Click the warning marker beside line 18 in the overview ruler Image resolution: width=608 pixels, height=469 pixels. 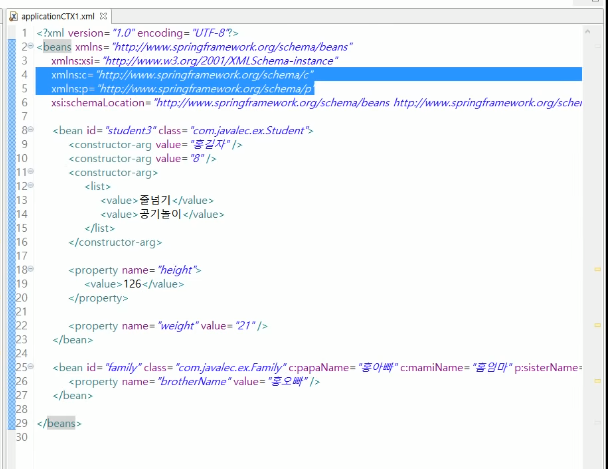pyautogui.click(x=598, y=269)
